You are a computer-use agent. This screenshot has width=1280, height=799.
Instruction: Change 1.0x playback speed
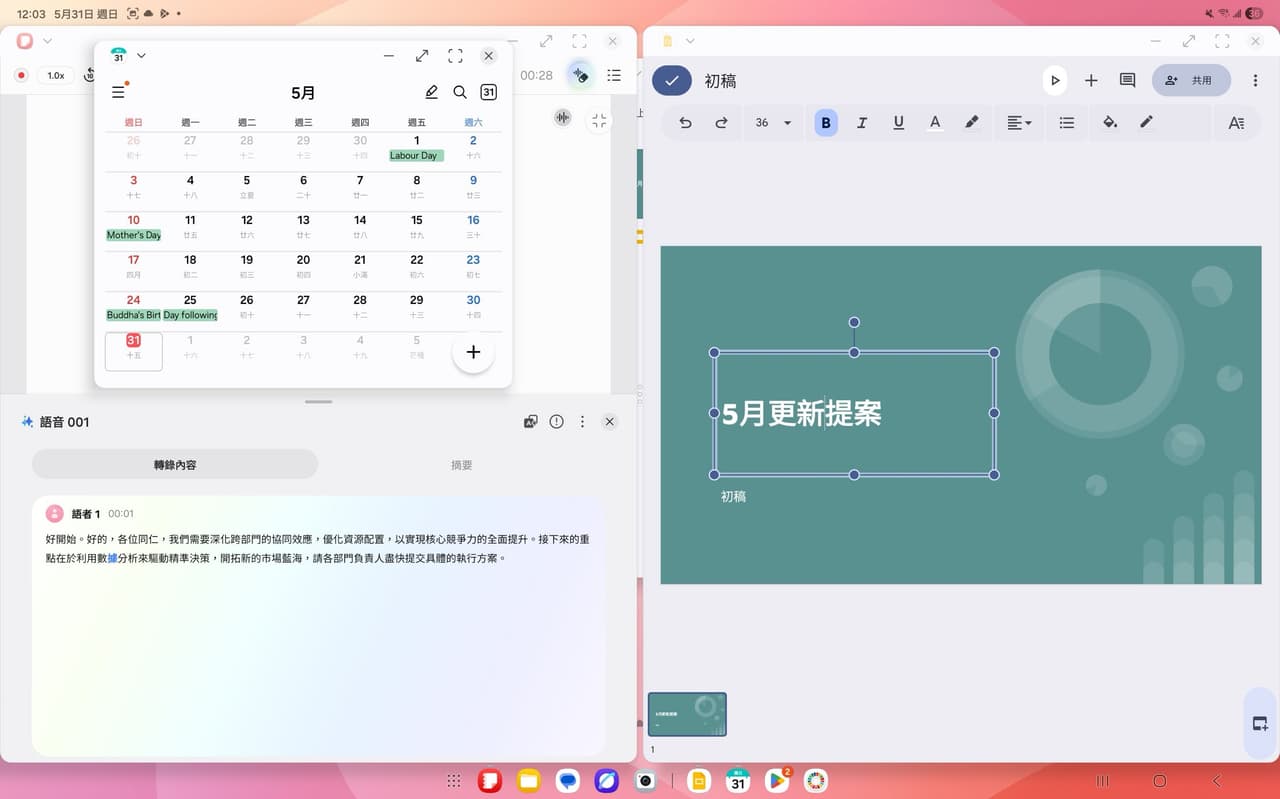(x=56, y=75)
